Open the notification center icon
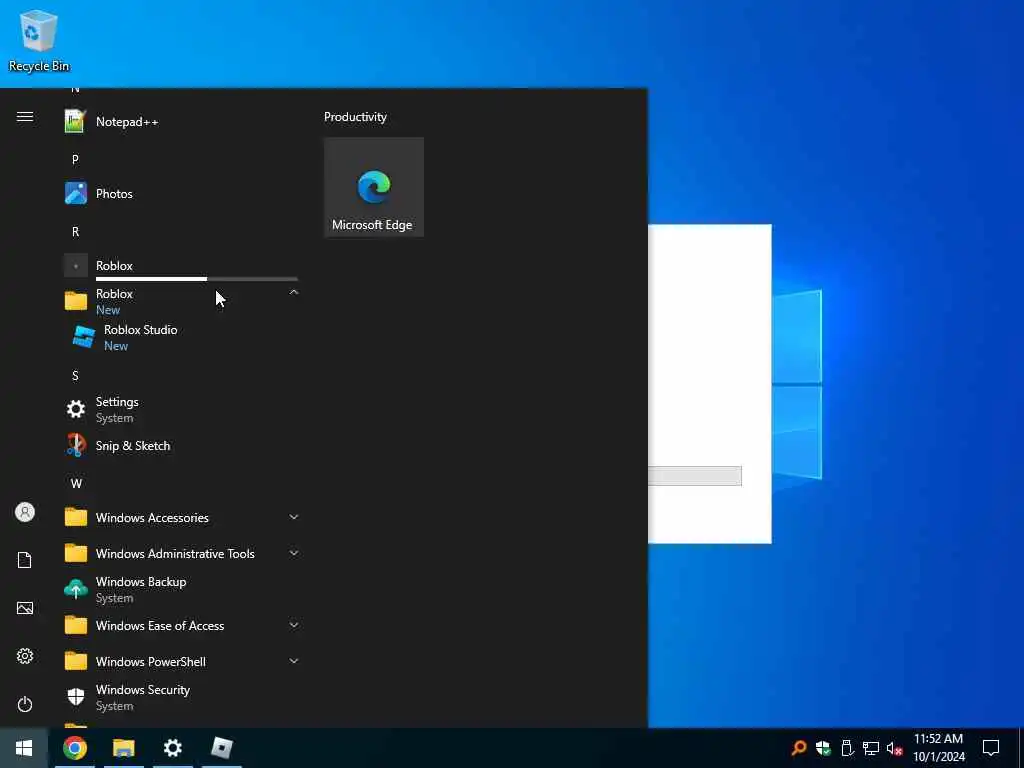1024x768 pixels. [x=991, y=748]
